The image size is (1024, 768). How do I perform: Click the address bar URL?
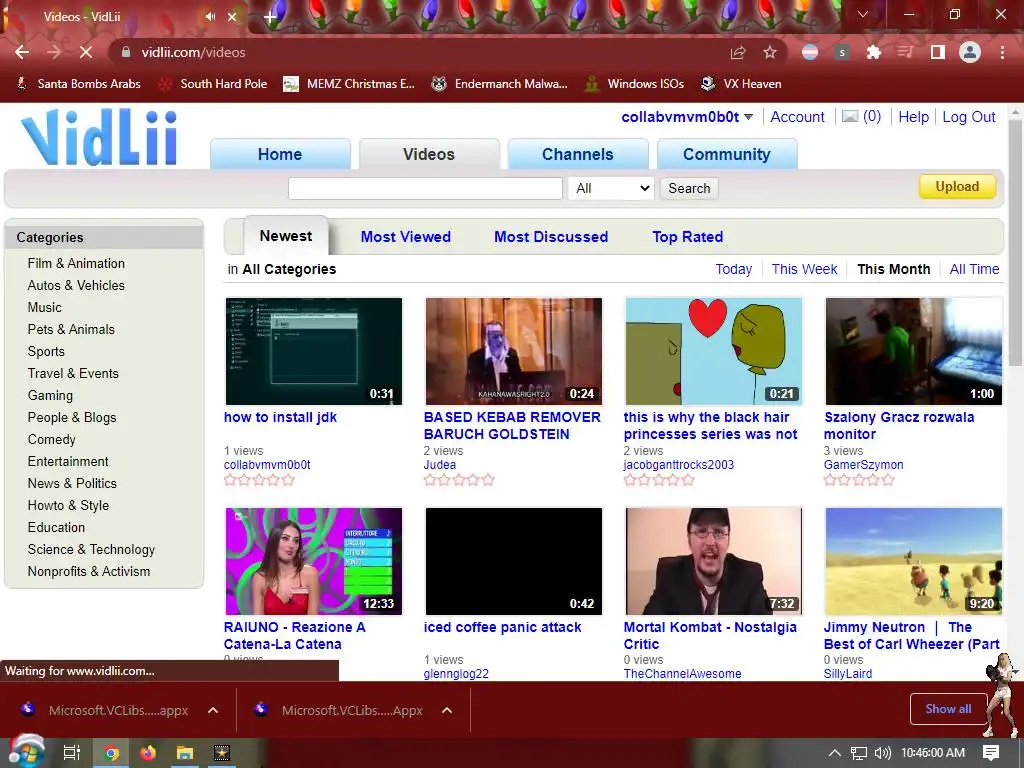pos(193,52)
